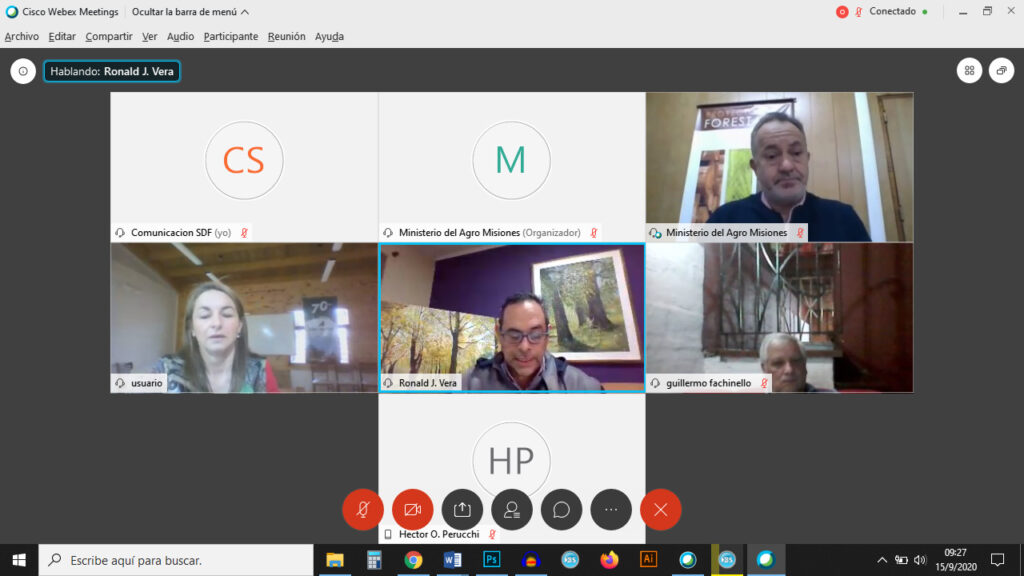Change the video grid layout
The height and width of the screenshot is (576, 1024).
(968, 71)
